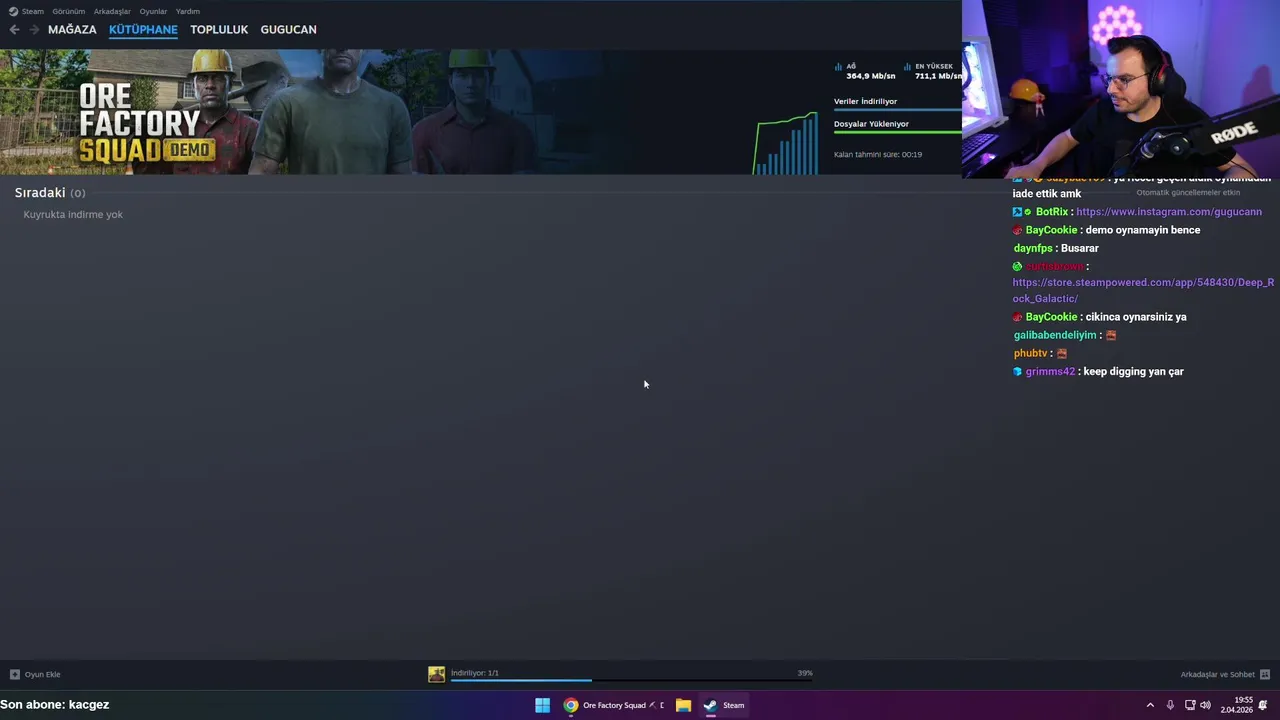Screen dimensions: 1280x720
Task: Open the BotRix instagram link in chat
Action: [x=1169, y=212]
